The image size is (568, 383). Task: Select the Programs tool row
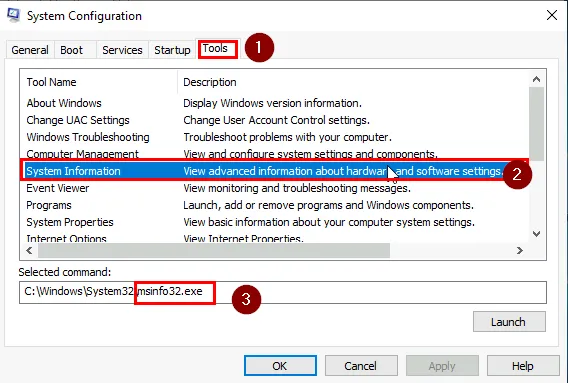point(274,205)
